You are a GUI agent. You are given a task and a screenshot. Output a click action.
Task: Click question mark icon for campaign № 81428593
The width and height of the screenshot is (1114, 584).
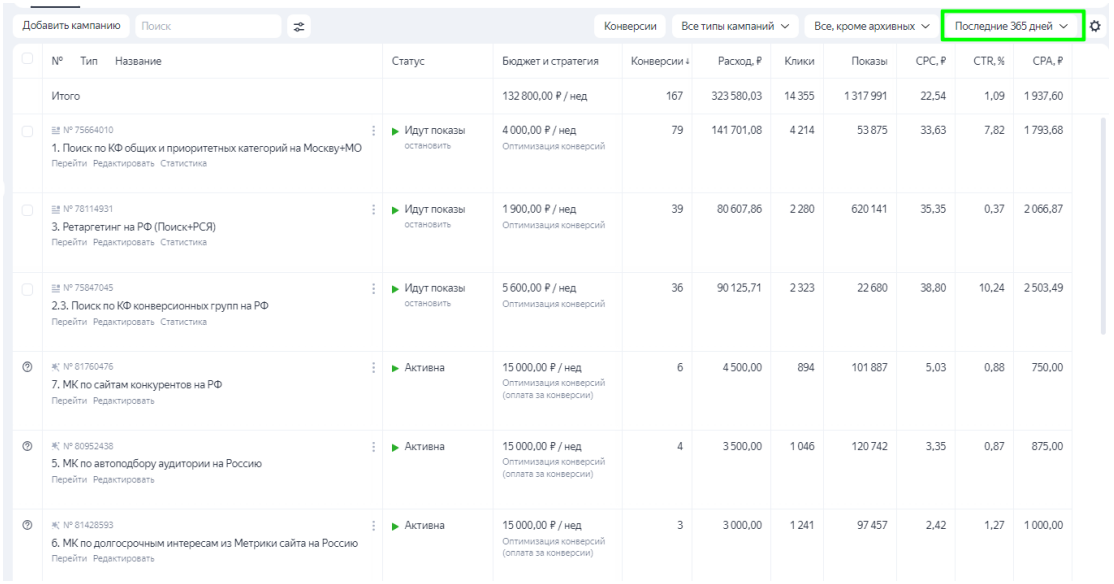pyautogui.click(x=27, y=525)
